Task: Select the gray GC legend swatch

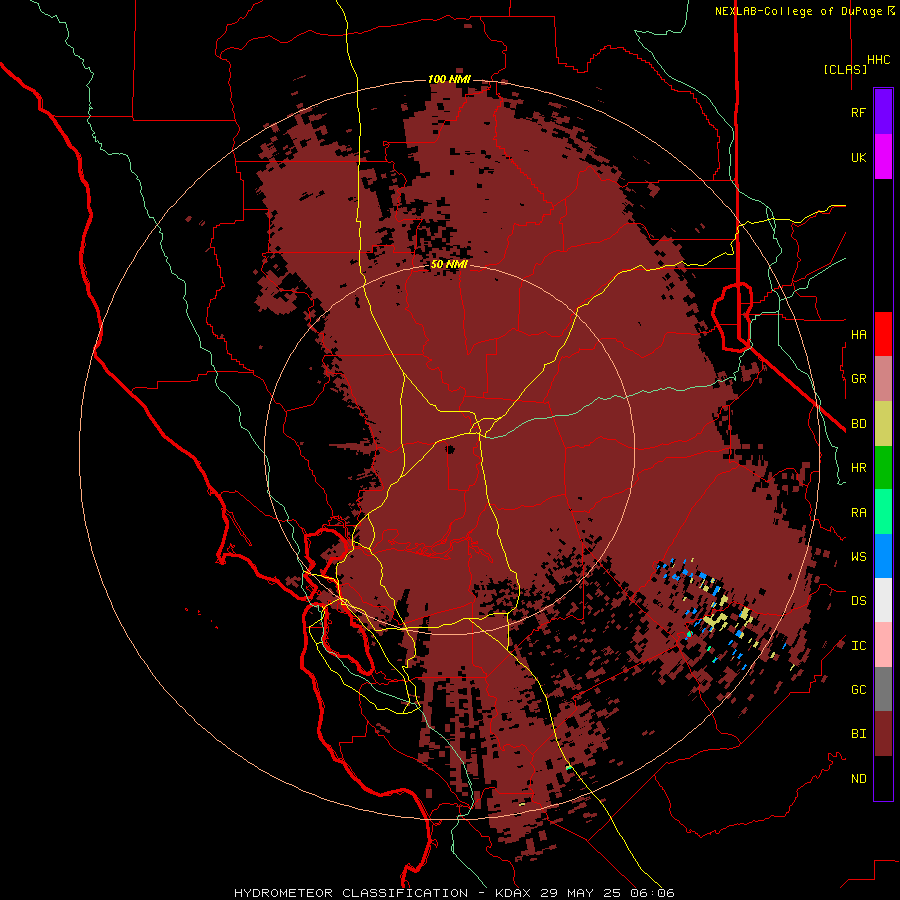Action: [x=883, y=689]
